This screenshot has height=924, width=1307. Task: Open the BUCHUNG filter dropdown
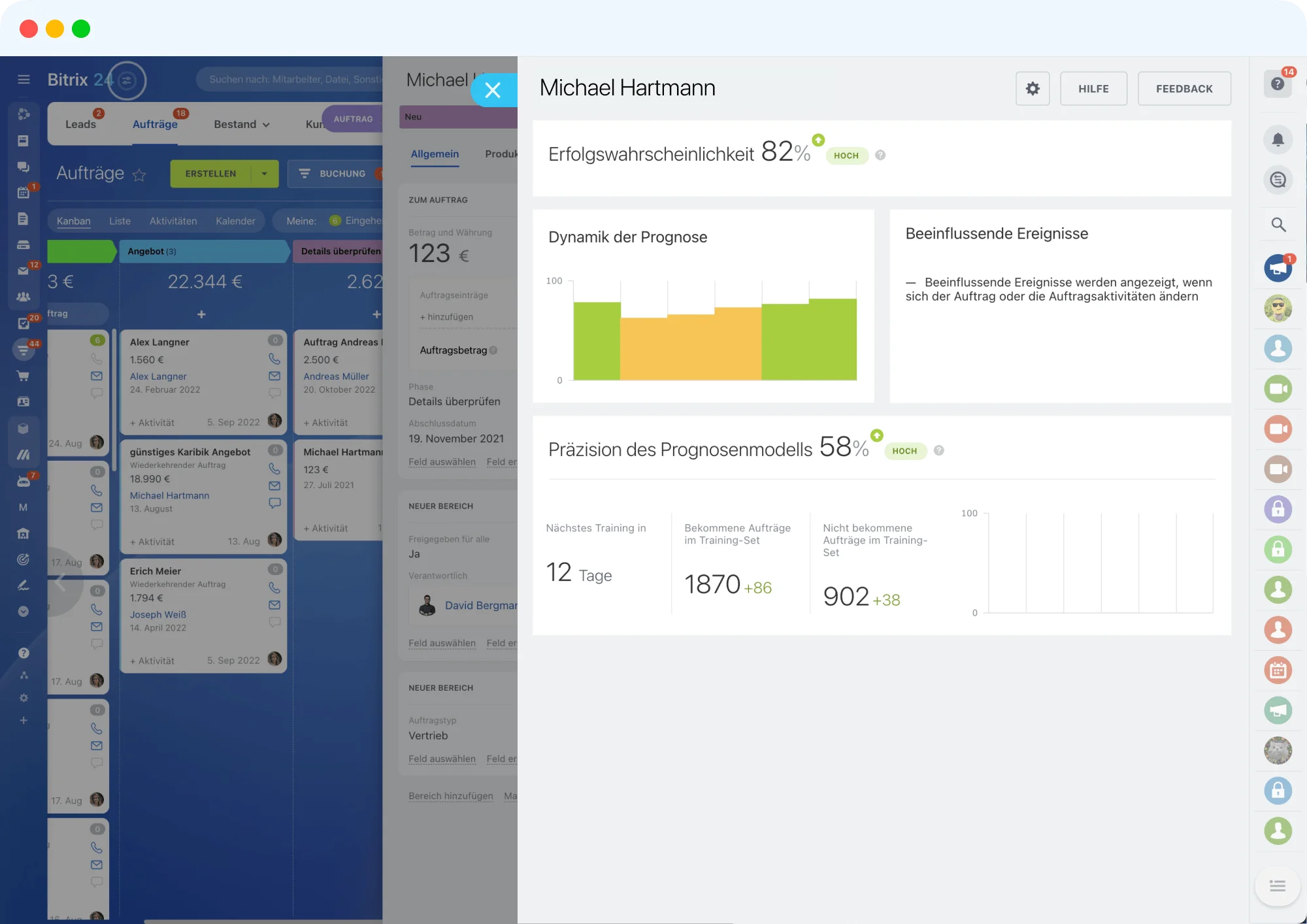(x=335, y=174)
